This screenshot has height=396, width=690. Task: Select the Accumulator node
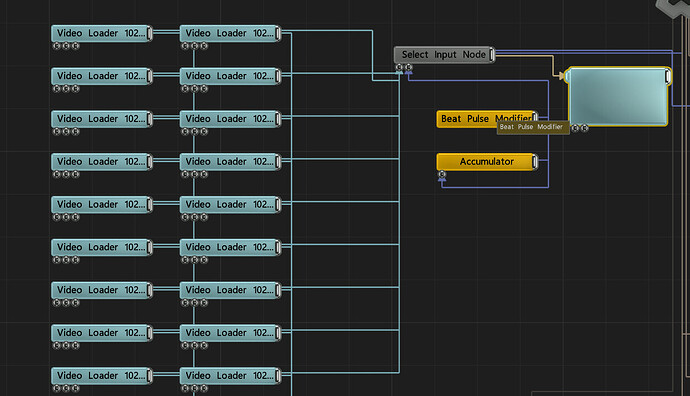tap(487, 161)
